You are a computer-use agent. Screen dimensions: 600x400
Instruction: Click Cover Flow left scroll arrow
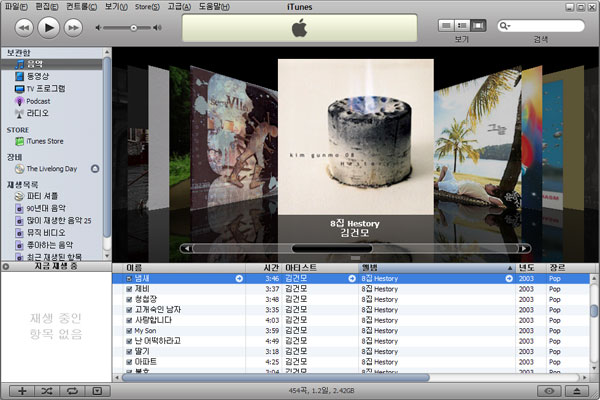[187, 248]
